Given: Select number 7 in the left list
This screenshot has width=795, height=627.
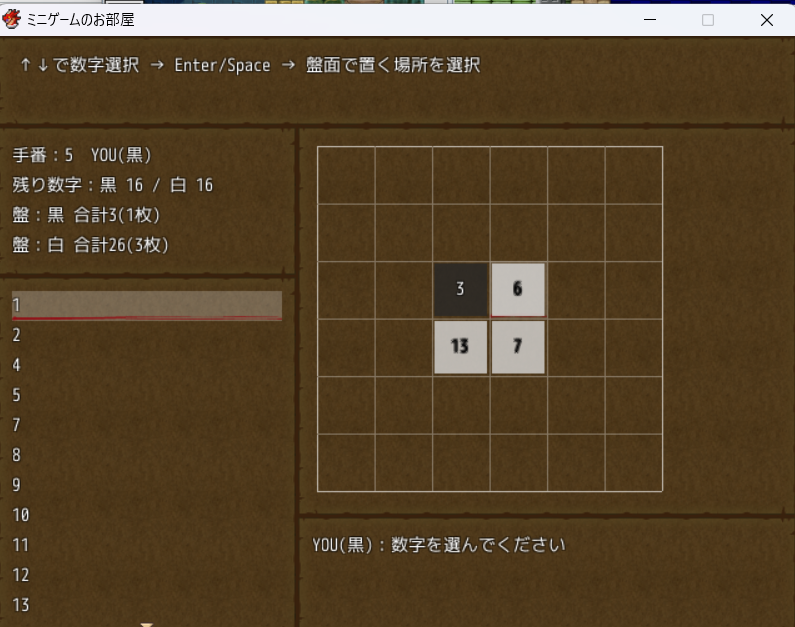Looking at the screenshot, I should click(x=146, y=425).
